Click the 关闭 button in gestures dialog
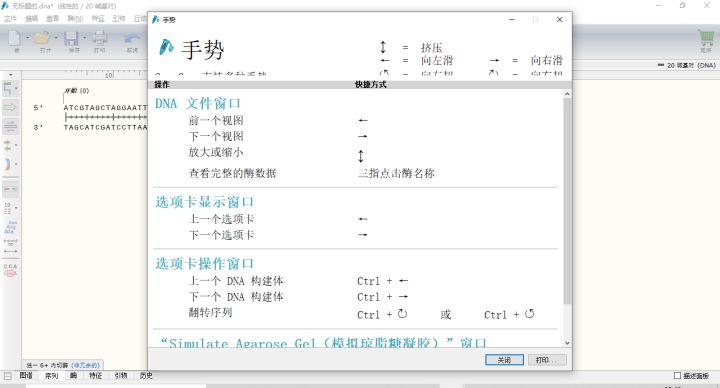Viewport: 720px width, 388px height. click(504, 360)
